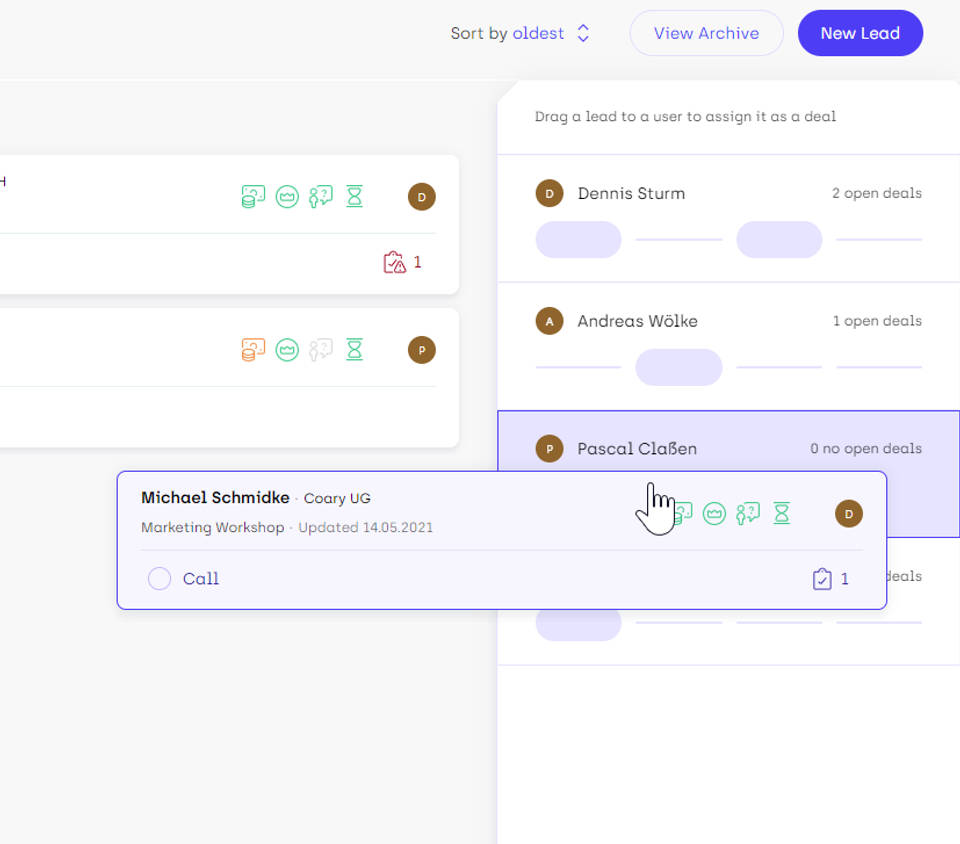960x844 pixels.
Task: Click the green budget coins icon on Dennis's lead card
Action: (x=253, y=196)
